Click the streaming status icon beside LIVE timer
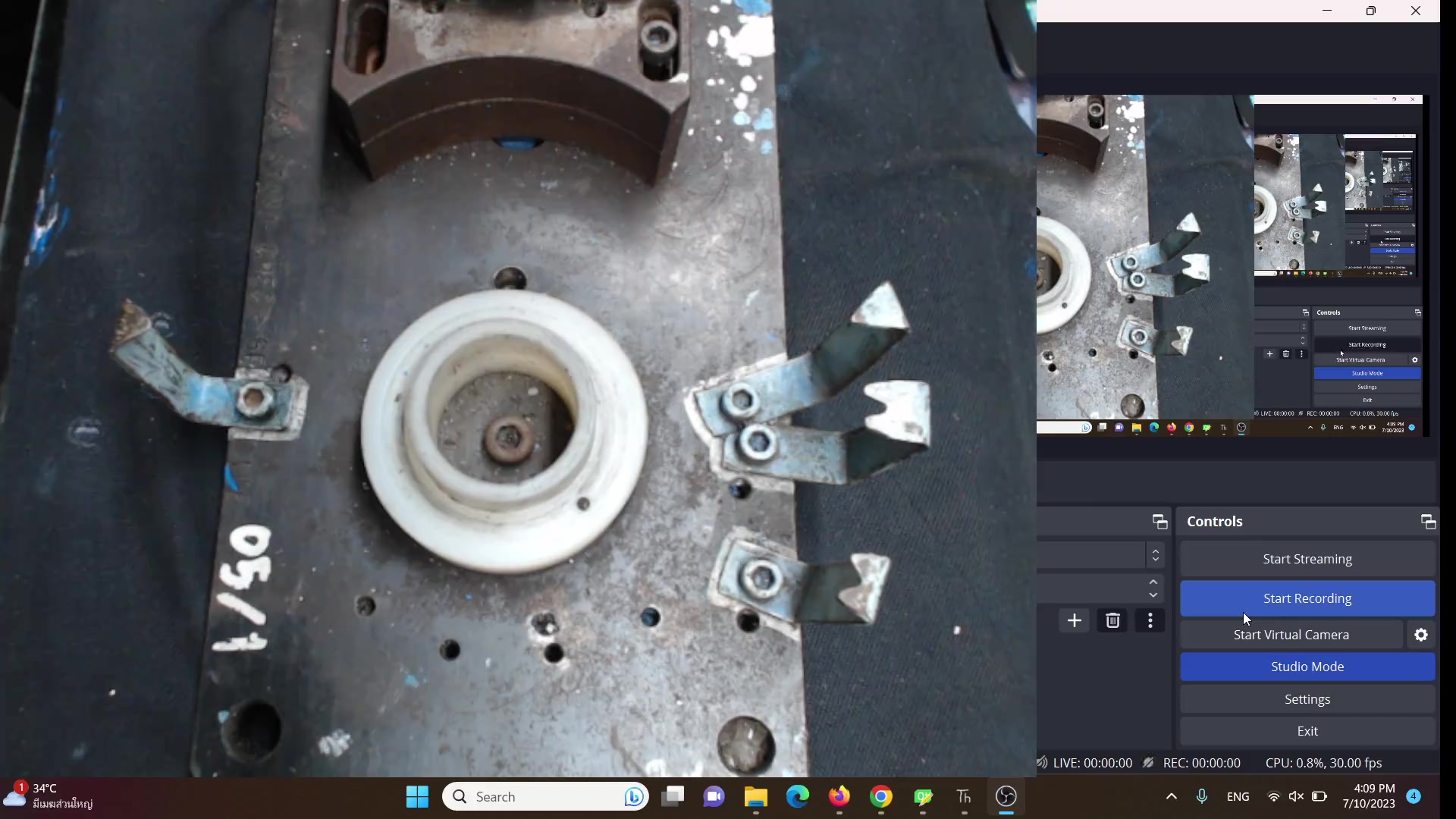The width and height of the screenshot is (1456, 819). (1042, 763)
